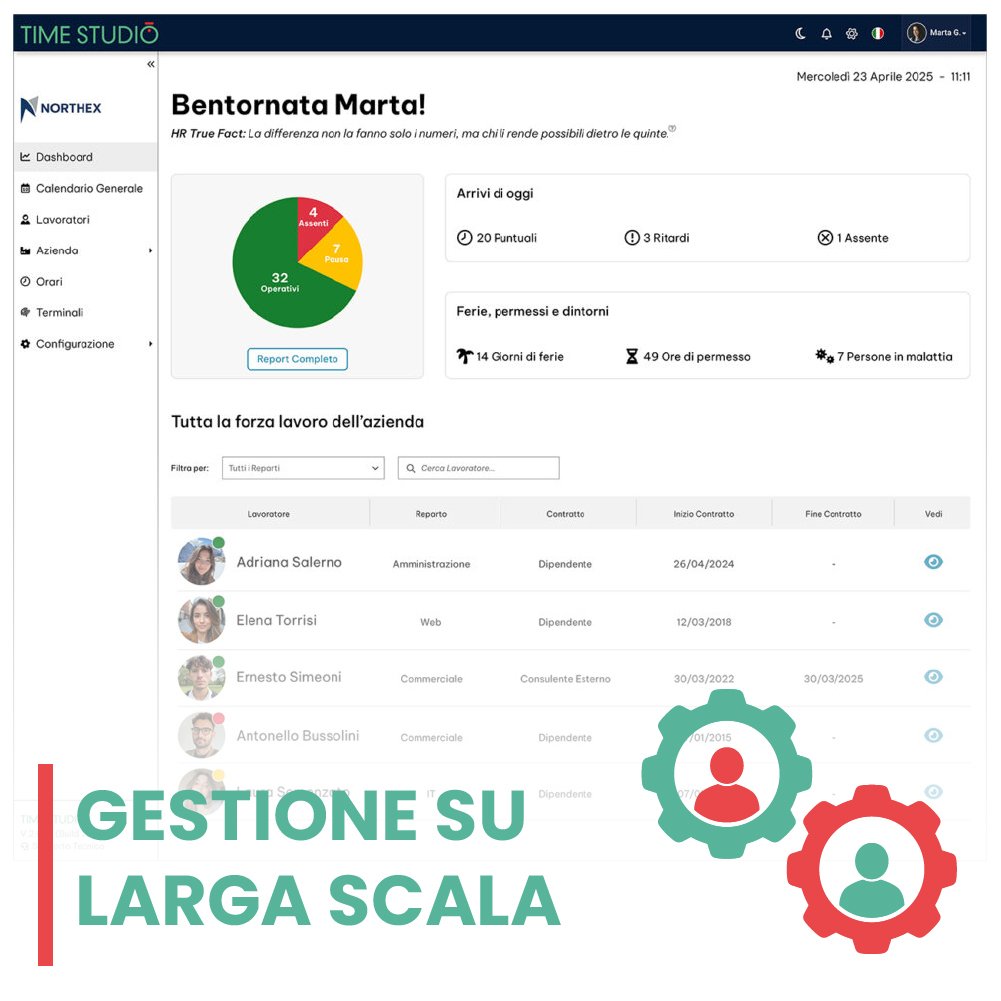This screenshot has height=1001, width=1001.
Task: Change language via the Italian flag icon
Action: 877,33
